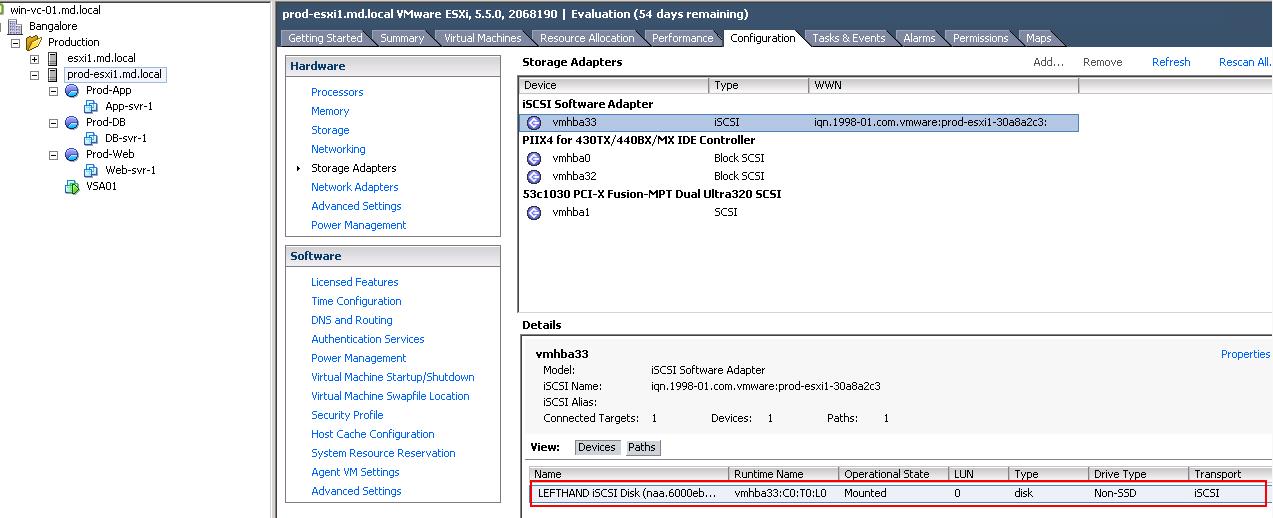Viewport: 1273px width, 518px height.
Task: Open Licensed Features settings
Action: pyautogui.click(x=354, y=282)
